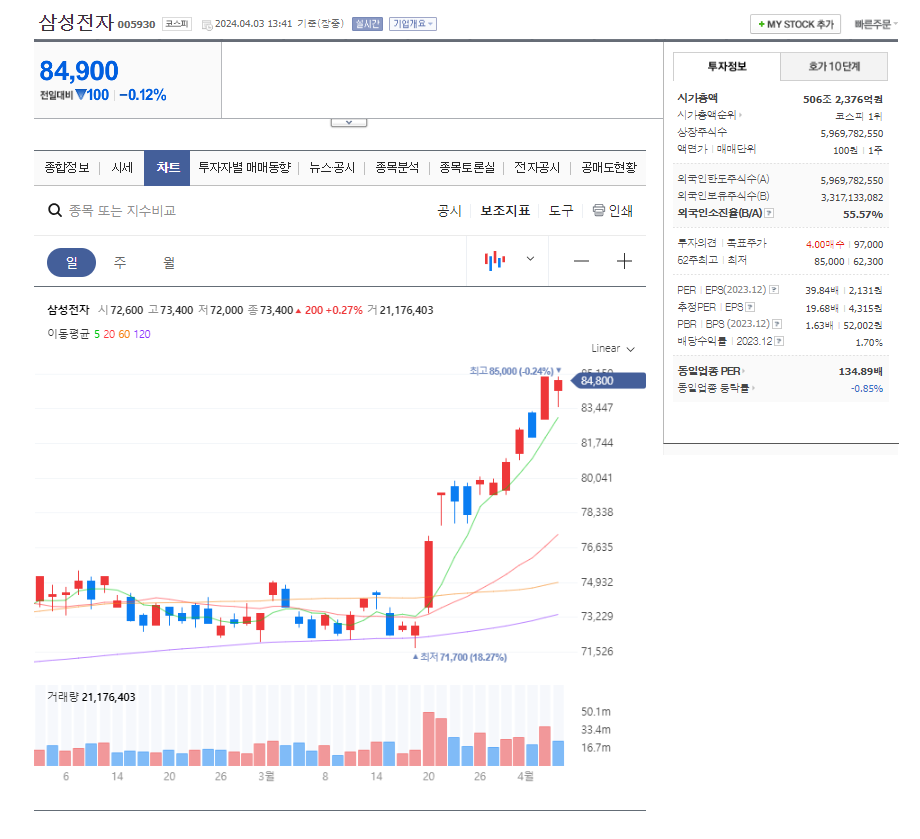Click the 인쇄 print button

tap(620, 211)
